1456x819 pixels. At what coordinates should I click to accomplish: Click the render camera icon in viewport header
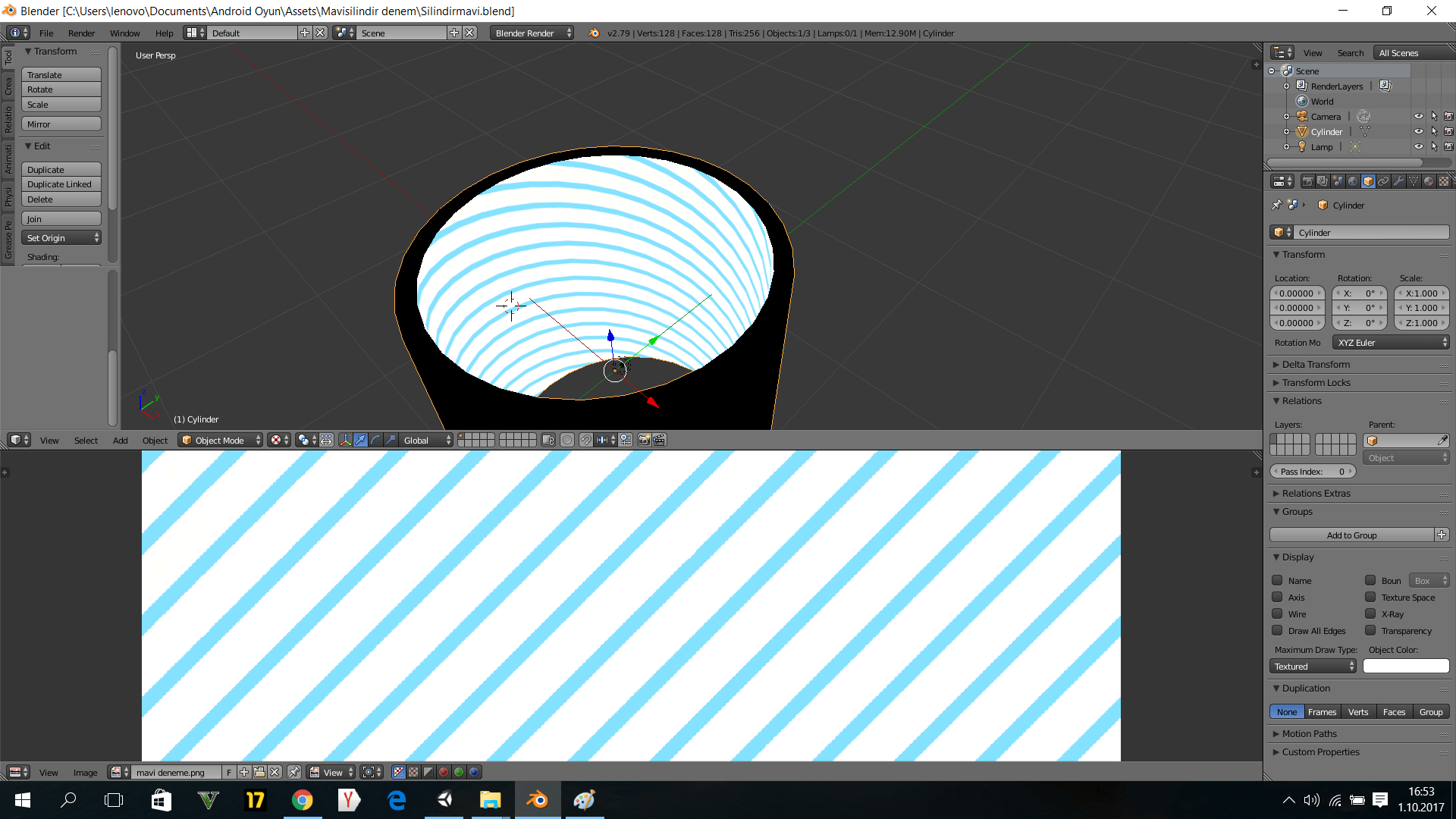(x=644, y=440)
